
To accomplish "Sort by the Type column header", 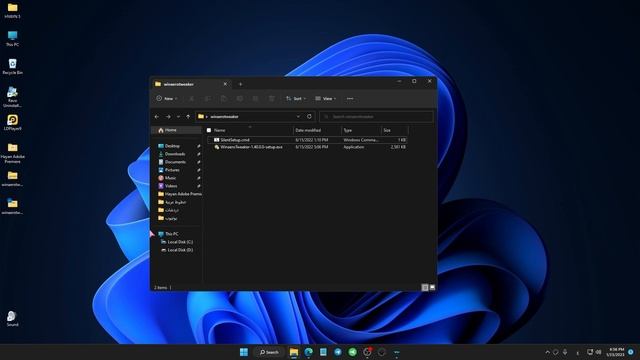I will 361,130.
